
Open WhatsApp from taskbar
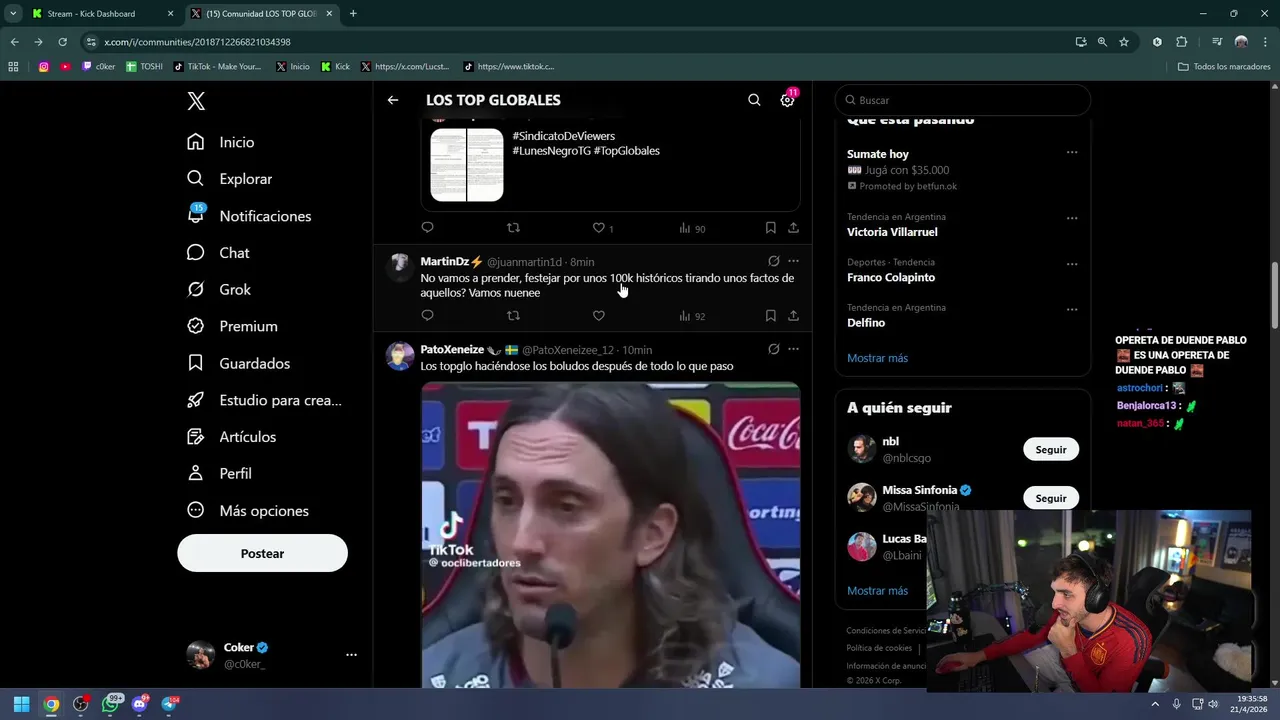pyautogui.click(x=111, y=704)
